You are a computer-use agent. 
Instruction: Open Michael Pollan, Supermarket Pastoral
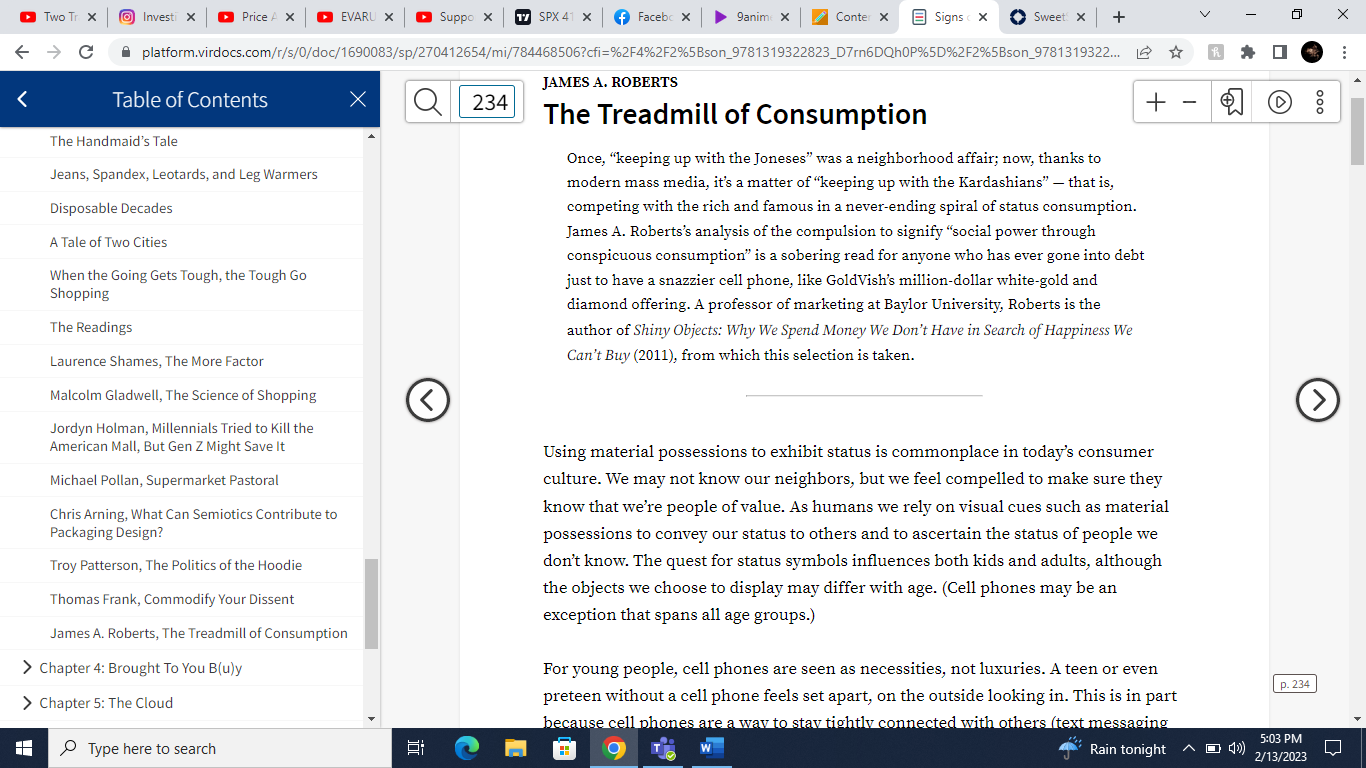click(164, 480)
